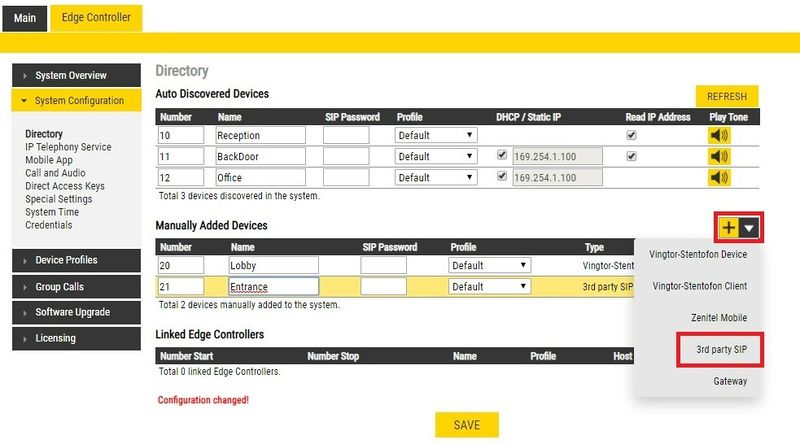Choose Zenitel Mobile menu option
800x444 pixels.
pyautogui.click(x=719, y=317)
